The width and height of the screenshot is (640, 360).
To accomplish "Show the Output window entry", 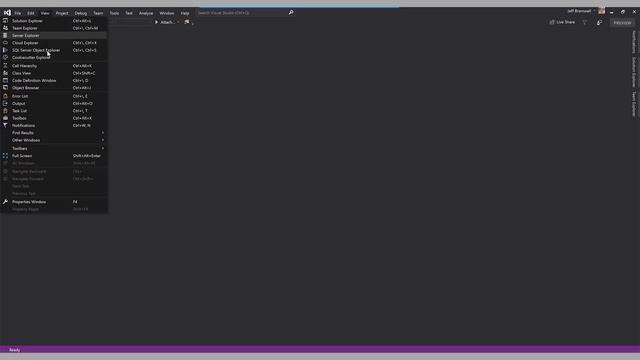I will [54, 104].
